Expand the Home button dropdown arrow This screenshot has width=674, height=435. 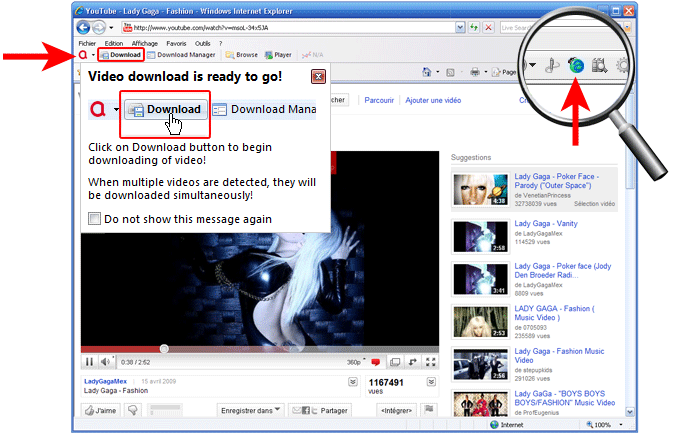[438, 72]
